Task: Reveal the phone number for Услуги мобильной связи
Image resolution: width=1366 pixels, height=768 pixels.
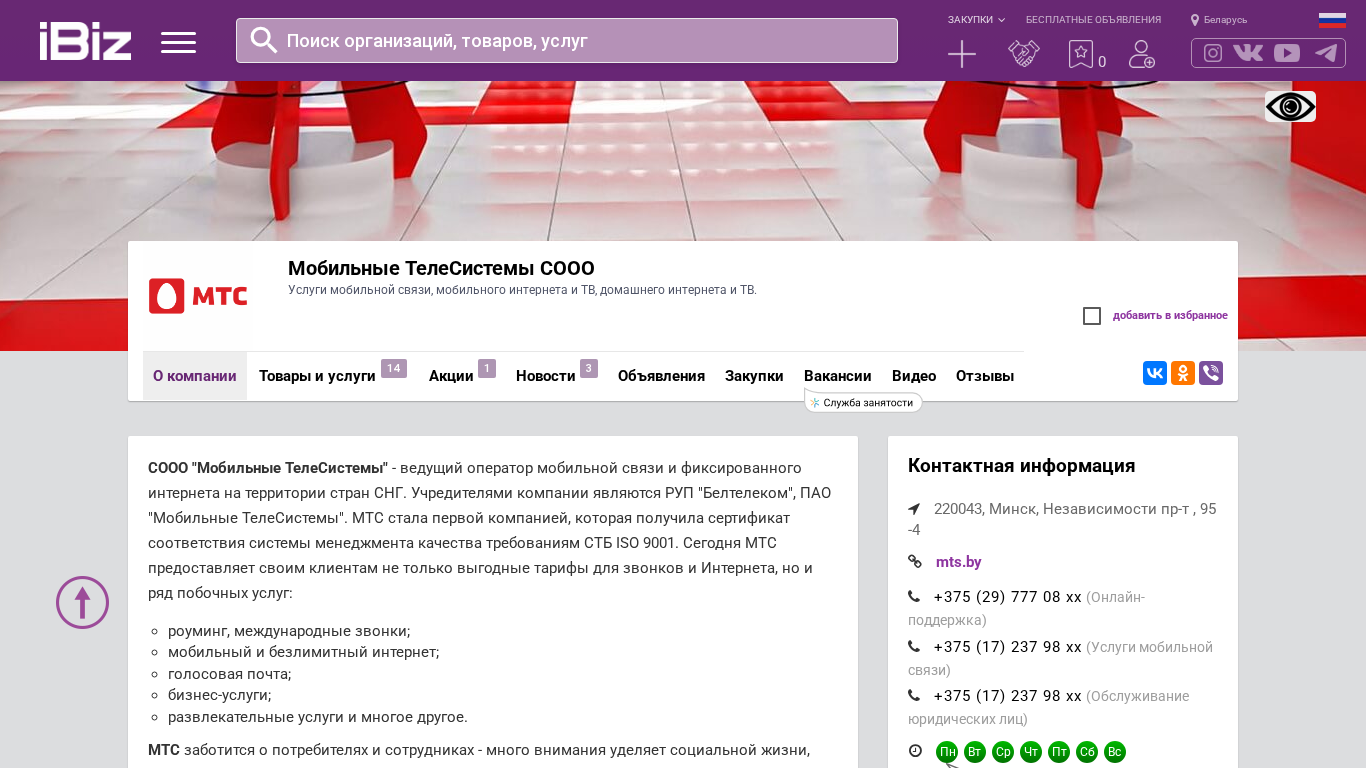Action: point(1007,646)
